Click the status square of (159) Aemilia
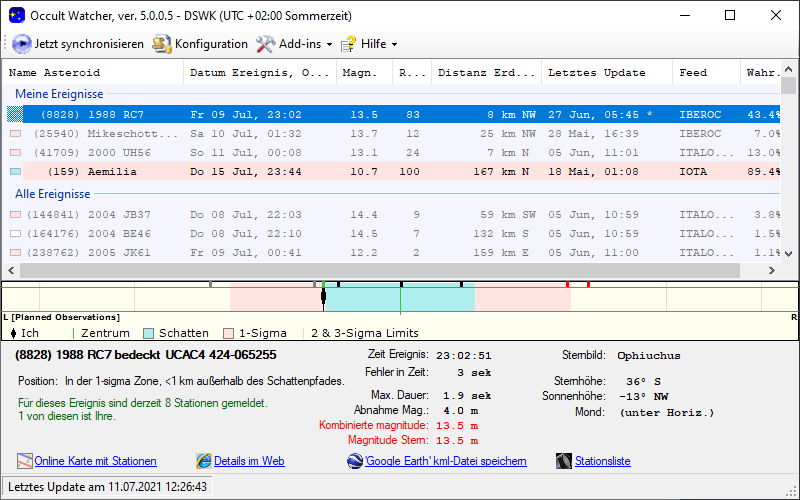800x500 pixels. pos(15,172)
